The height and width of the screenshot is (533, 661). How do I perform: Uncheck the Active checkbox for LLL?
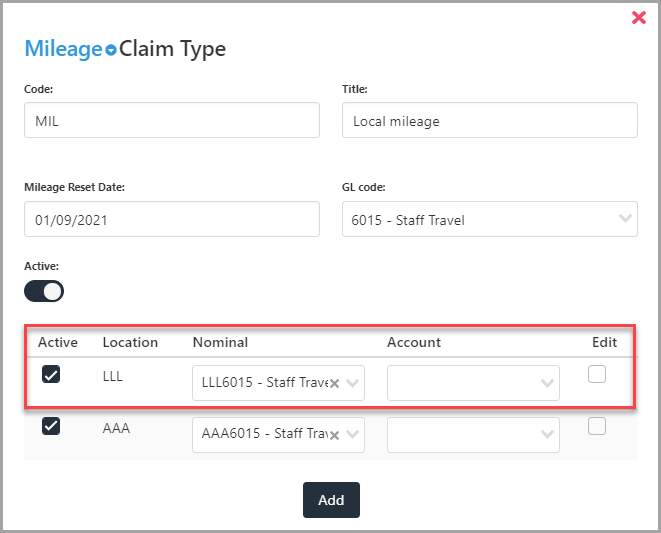coord(51,374)
